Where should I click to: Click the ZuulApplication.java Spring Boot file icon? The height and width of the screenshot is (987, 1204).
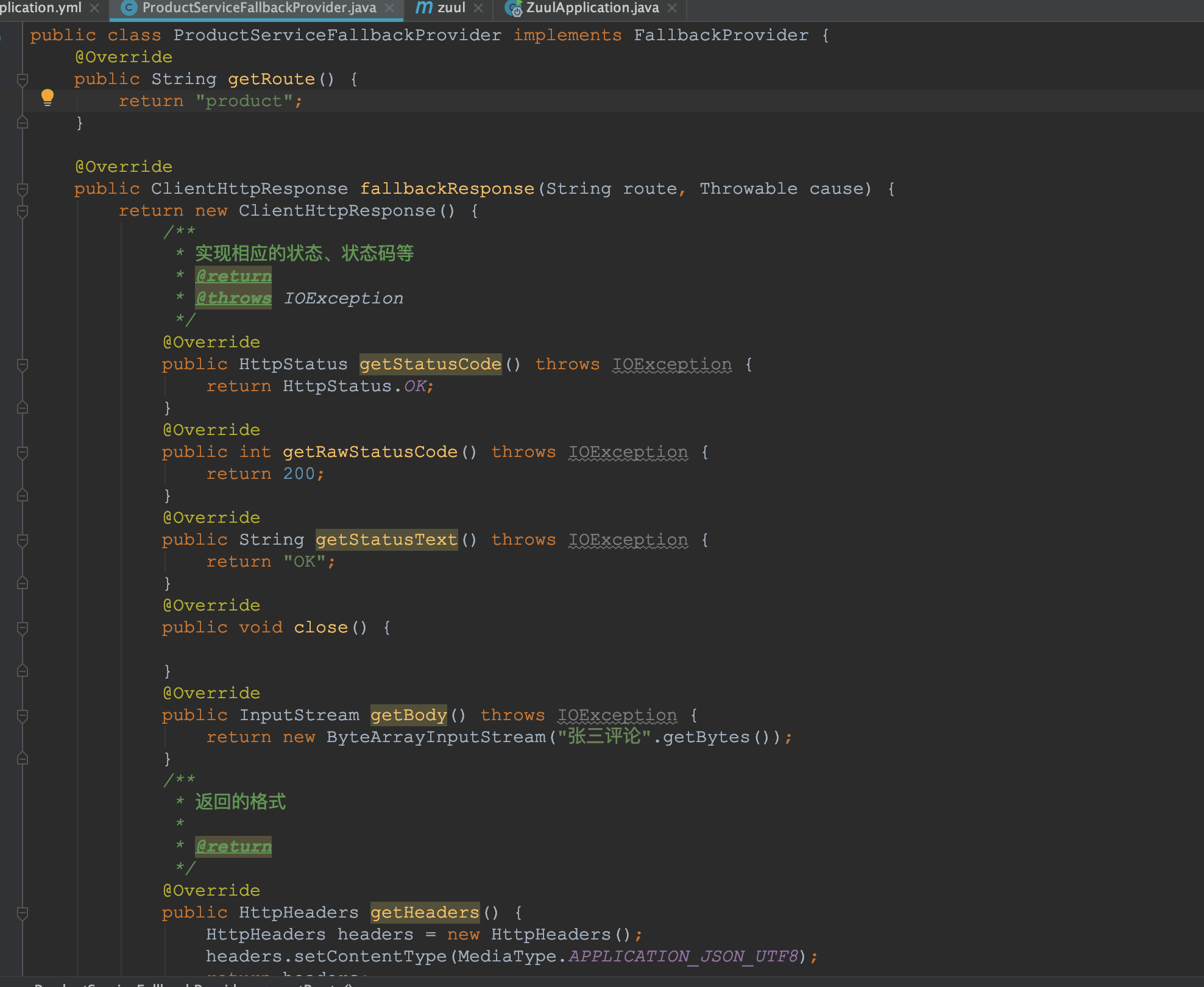(x=514, y=8)
